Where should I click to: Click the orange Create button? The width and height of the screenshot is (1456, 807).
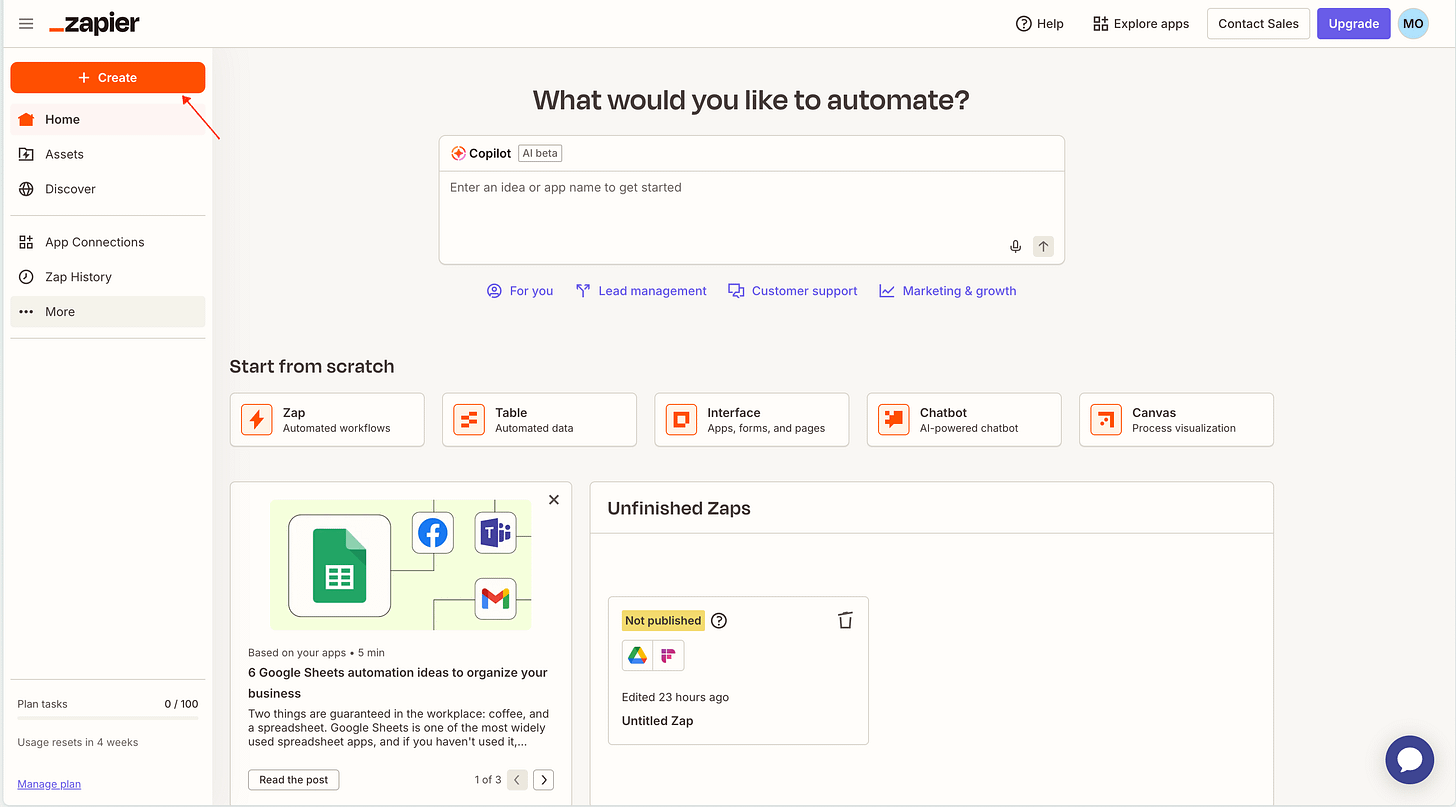(x=108, y=77)
